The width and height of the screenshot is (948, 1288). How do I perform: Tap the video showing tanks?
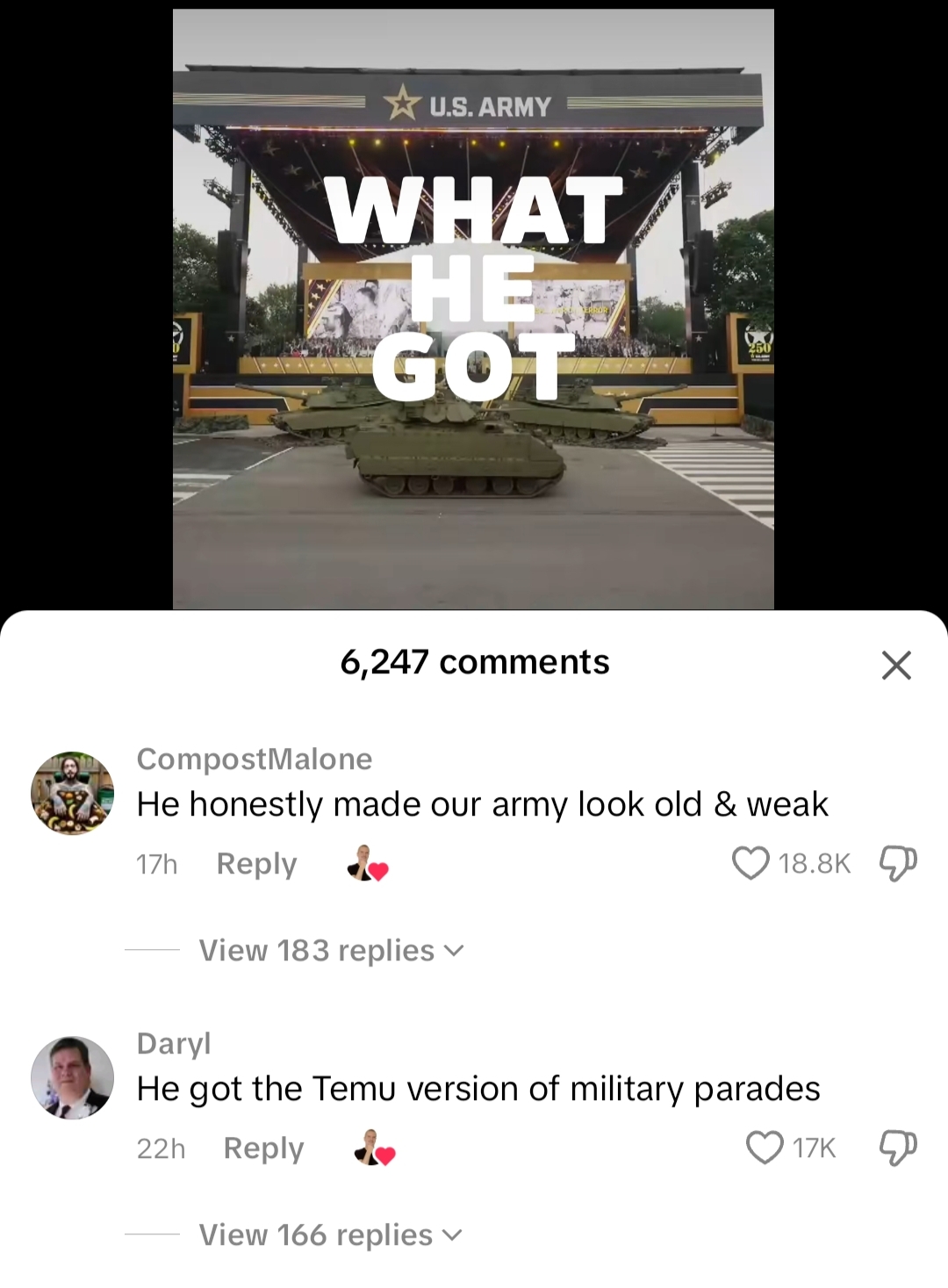point(473,309)
